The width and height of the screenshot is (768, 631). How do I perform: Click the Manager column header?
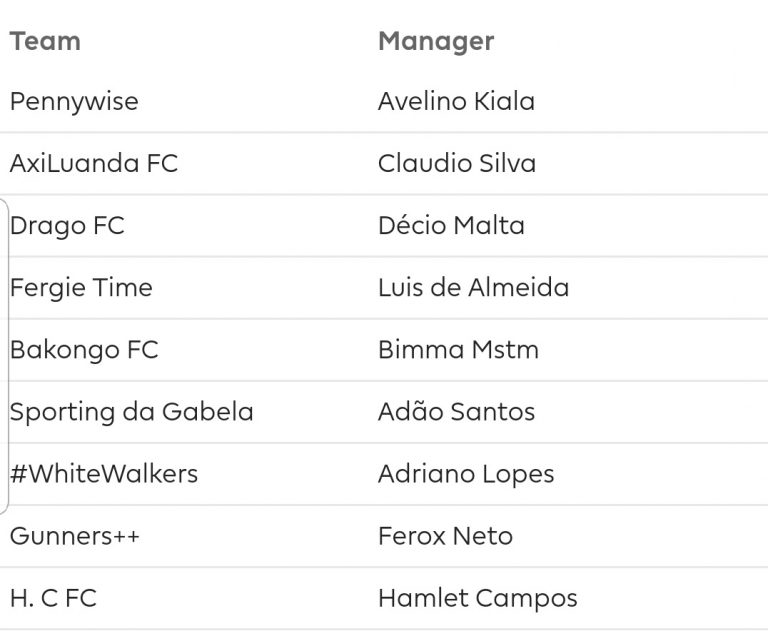coord(436,42)
